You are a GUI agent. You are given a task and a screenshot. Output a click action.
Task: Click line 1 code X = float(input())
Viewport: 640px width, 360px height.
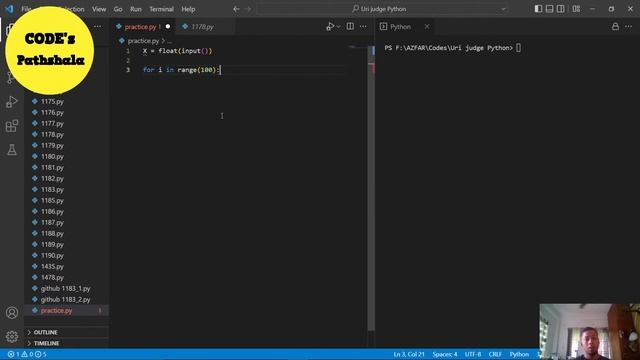(x=178, y=51)
